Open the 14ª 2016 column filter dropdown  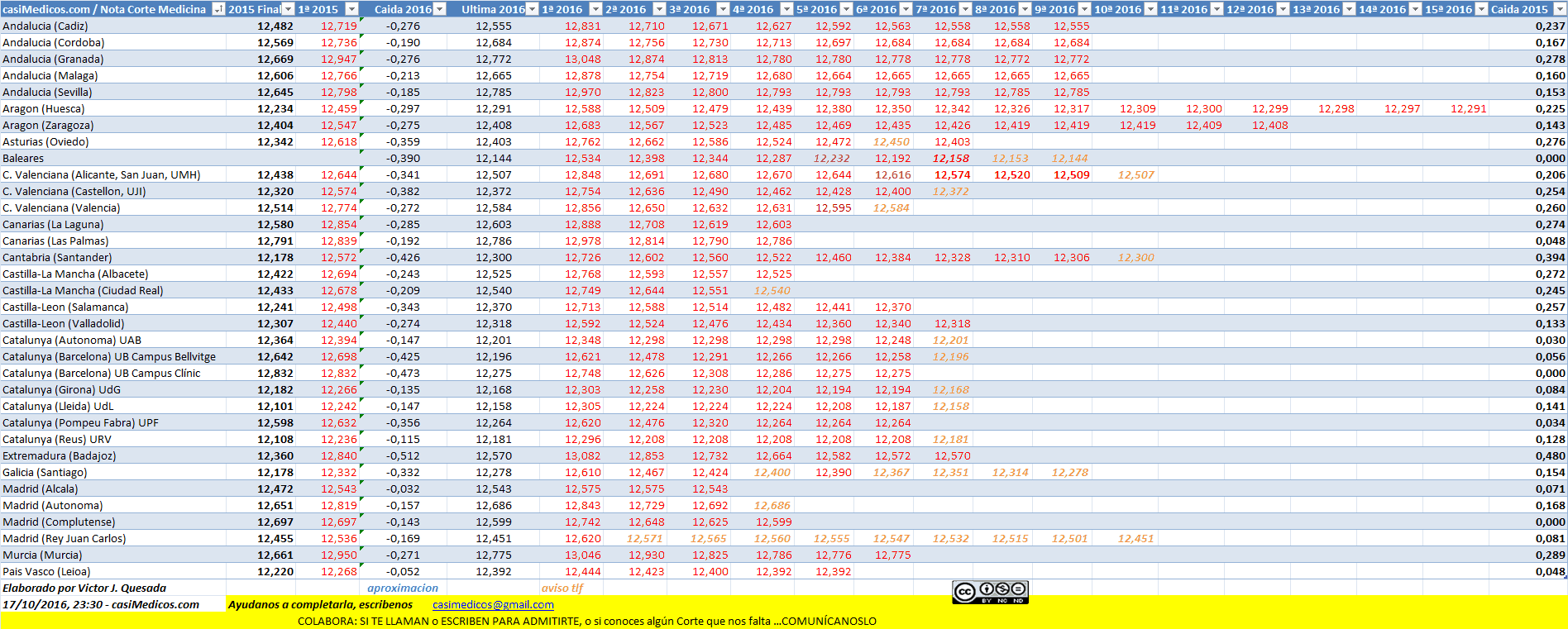click(x=1415, y=9)
